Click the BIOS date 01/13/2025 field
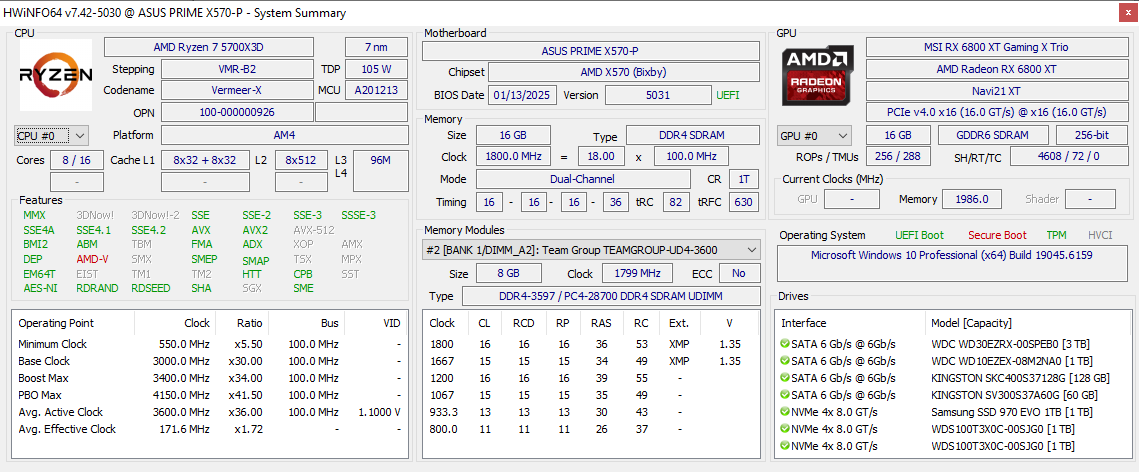This screenshot has height=472, width=1139. tap(524, 95)
